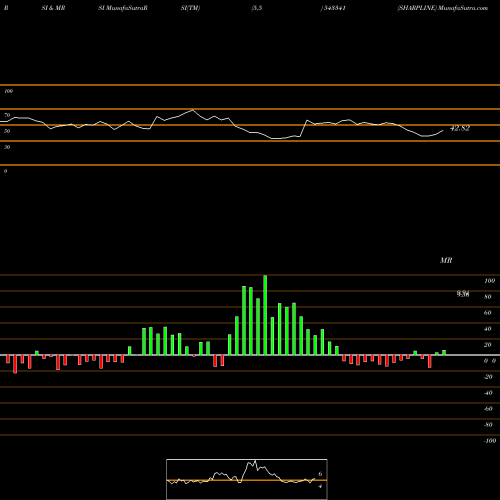Click the -40 label on MR histogram axis
The width and height of the screenshot is (500, 500).
point(488,393)
